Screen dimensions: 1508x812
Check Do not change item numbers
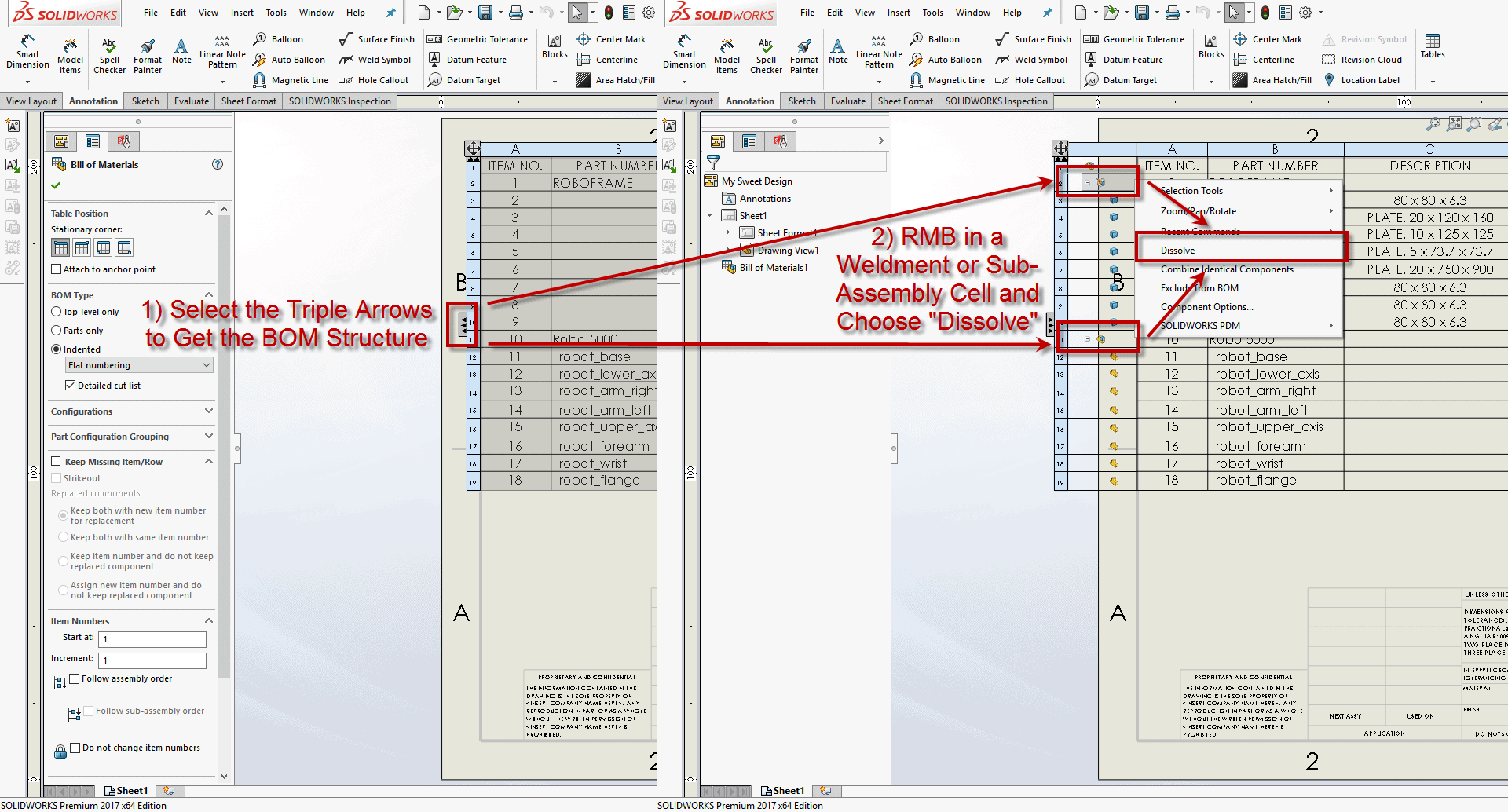click(x=75, y=748)
